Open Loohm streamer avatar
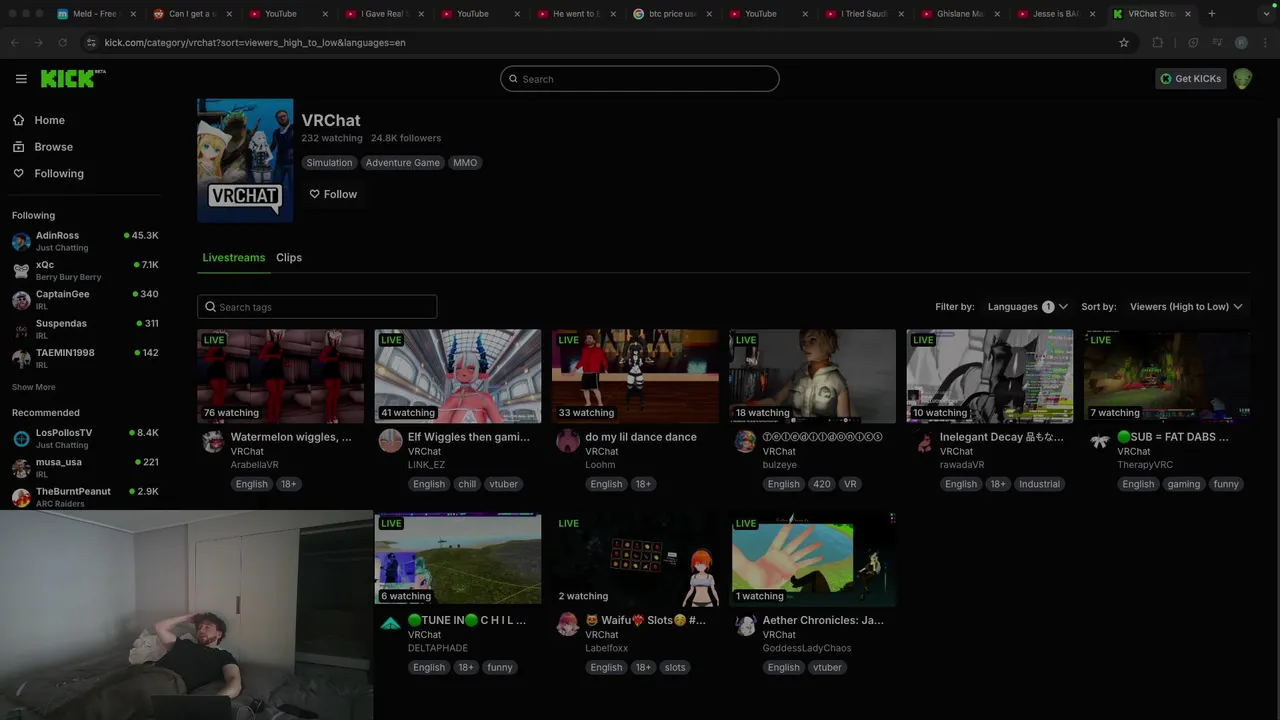This screenshot has height=720, width=1280. point(568,441)
